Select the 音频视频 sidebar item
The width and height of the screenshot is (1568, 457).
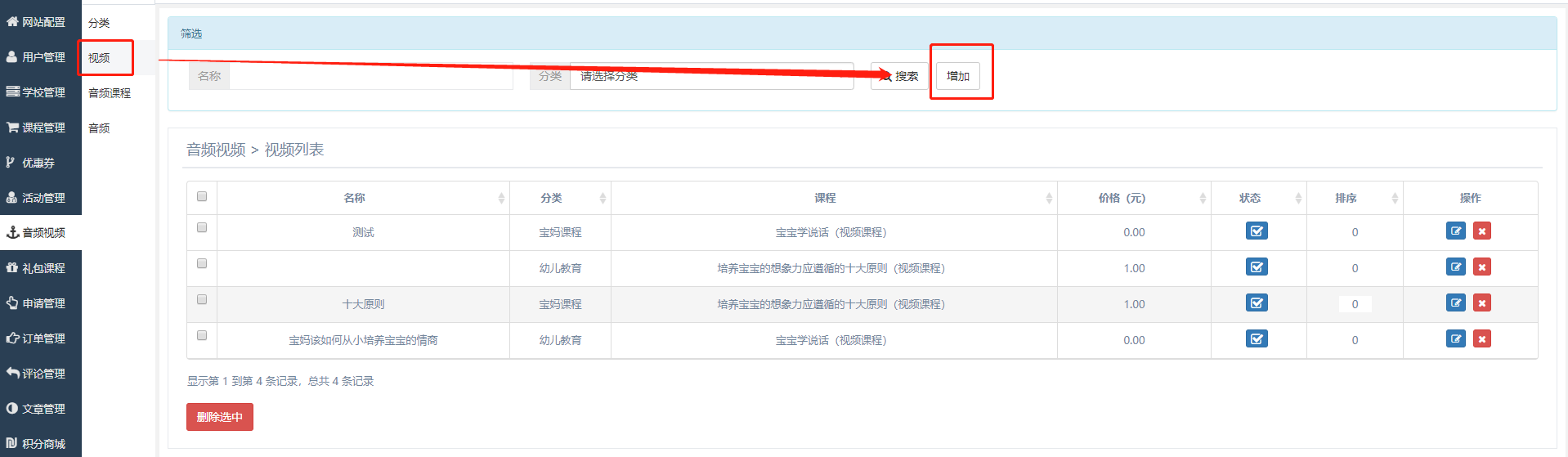41,233
